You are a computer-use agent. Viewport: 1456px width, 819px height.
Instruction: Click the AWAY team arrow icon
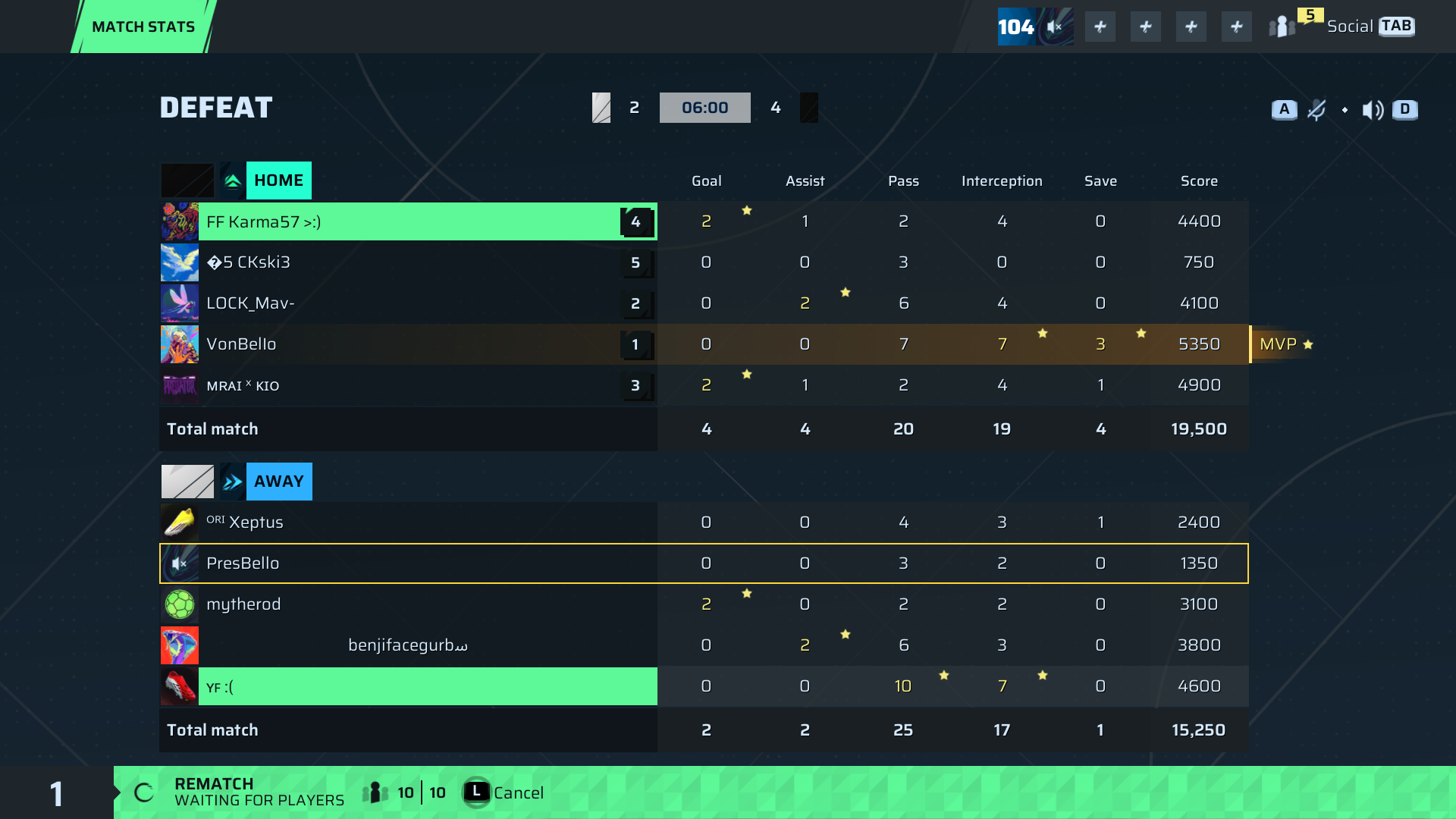click(x=233, y=482)
